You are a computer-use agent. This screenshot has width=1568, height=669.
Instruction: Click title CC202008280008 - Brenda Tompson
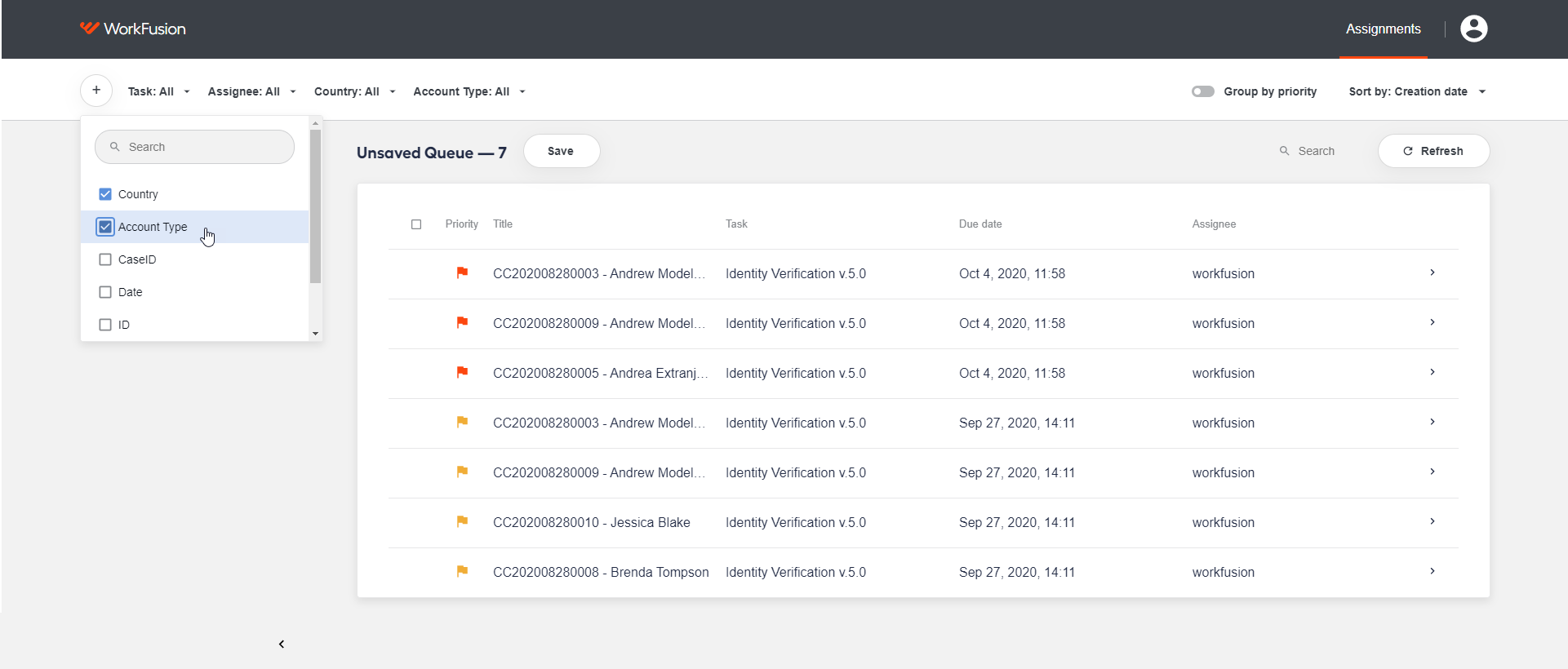[601, 572]
